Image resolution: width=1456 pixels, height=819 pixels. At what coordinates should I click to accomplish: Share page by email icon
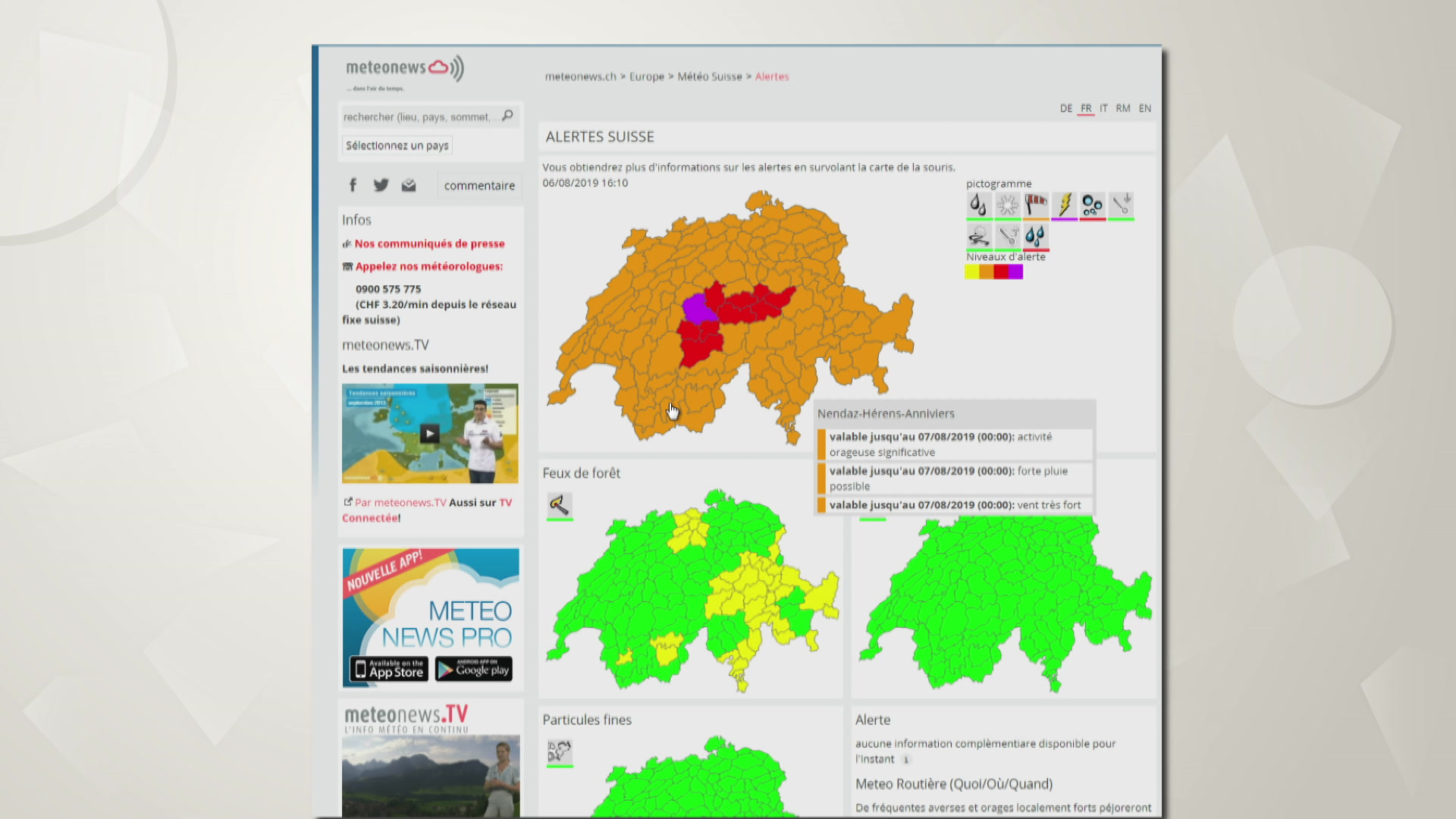[409, 185]
